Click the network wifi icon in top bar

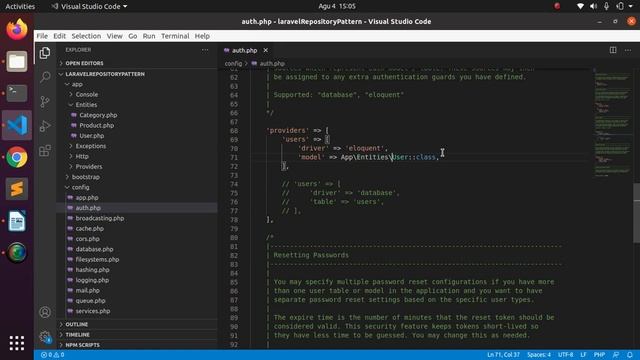pyautogui.click(x=580, y=6)
